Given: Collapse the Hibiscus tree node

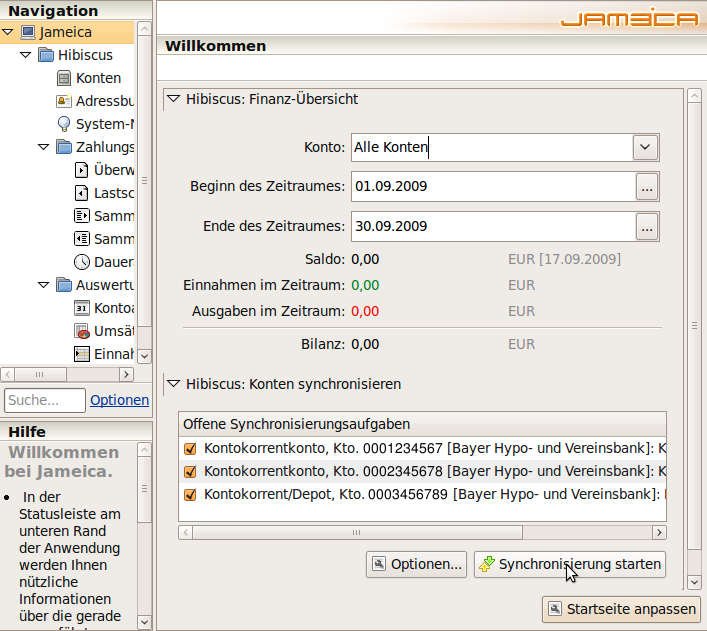Looking at the screenshot, I should [x=26, y=55].
